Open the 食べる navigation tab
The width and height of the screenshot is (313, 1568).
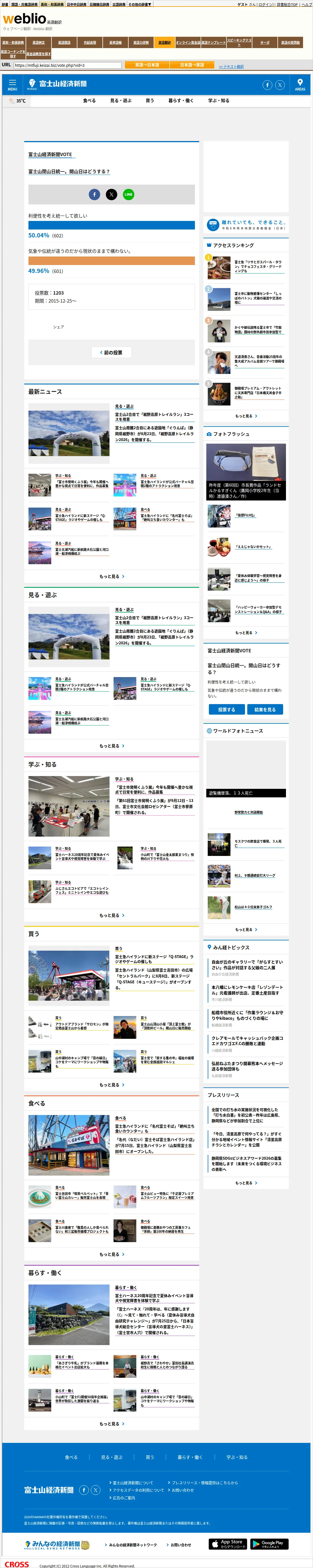click(90, 101)
